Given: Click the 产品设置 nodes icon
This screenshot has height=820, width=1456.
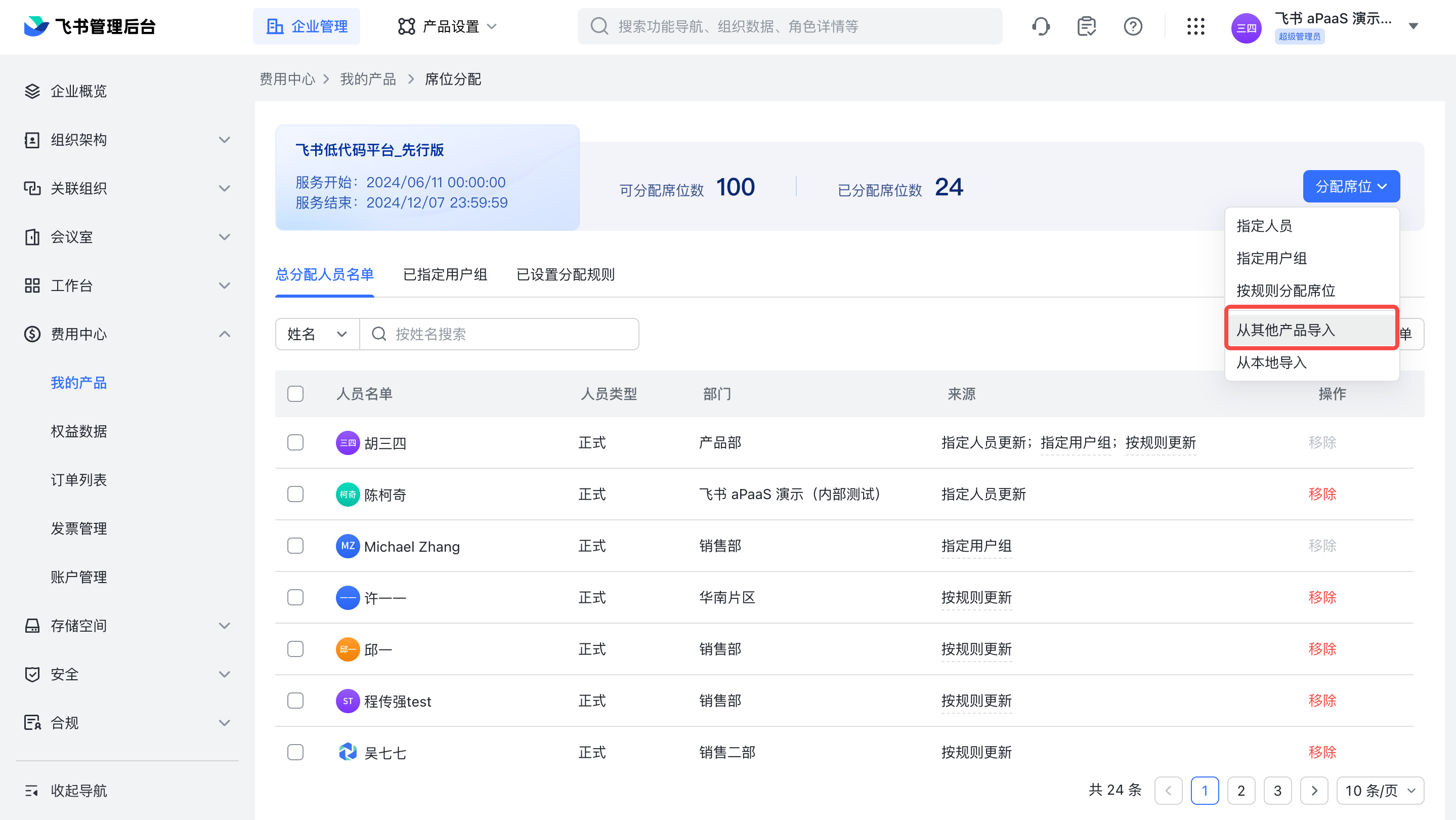Looking at the screenshot, I should (406, 26).
